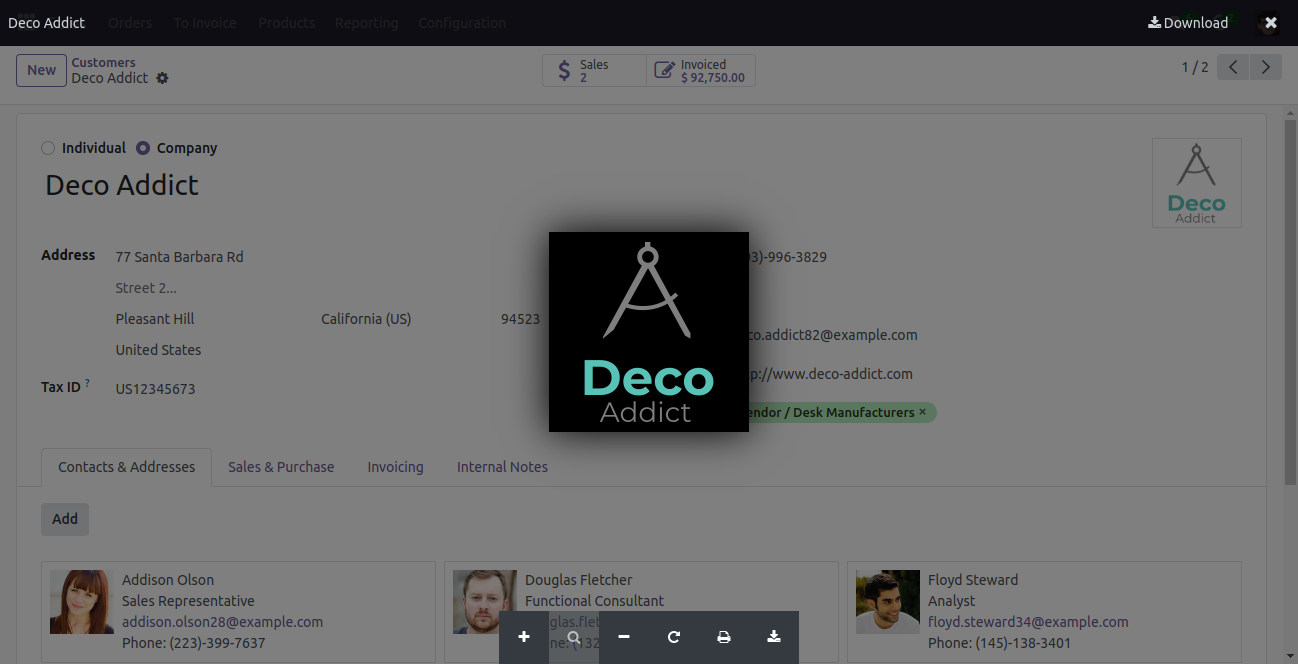Switch to the Invoicing tab
Image resolution: width=1298 pixels, height=664 pixels.
click(x=395, y=467)
